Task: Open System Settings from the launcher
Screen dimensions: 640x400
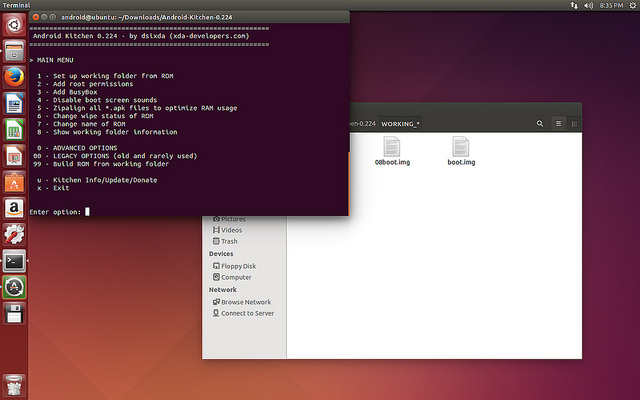Action: click(14, 235)
